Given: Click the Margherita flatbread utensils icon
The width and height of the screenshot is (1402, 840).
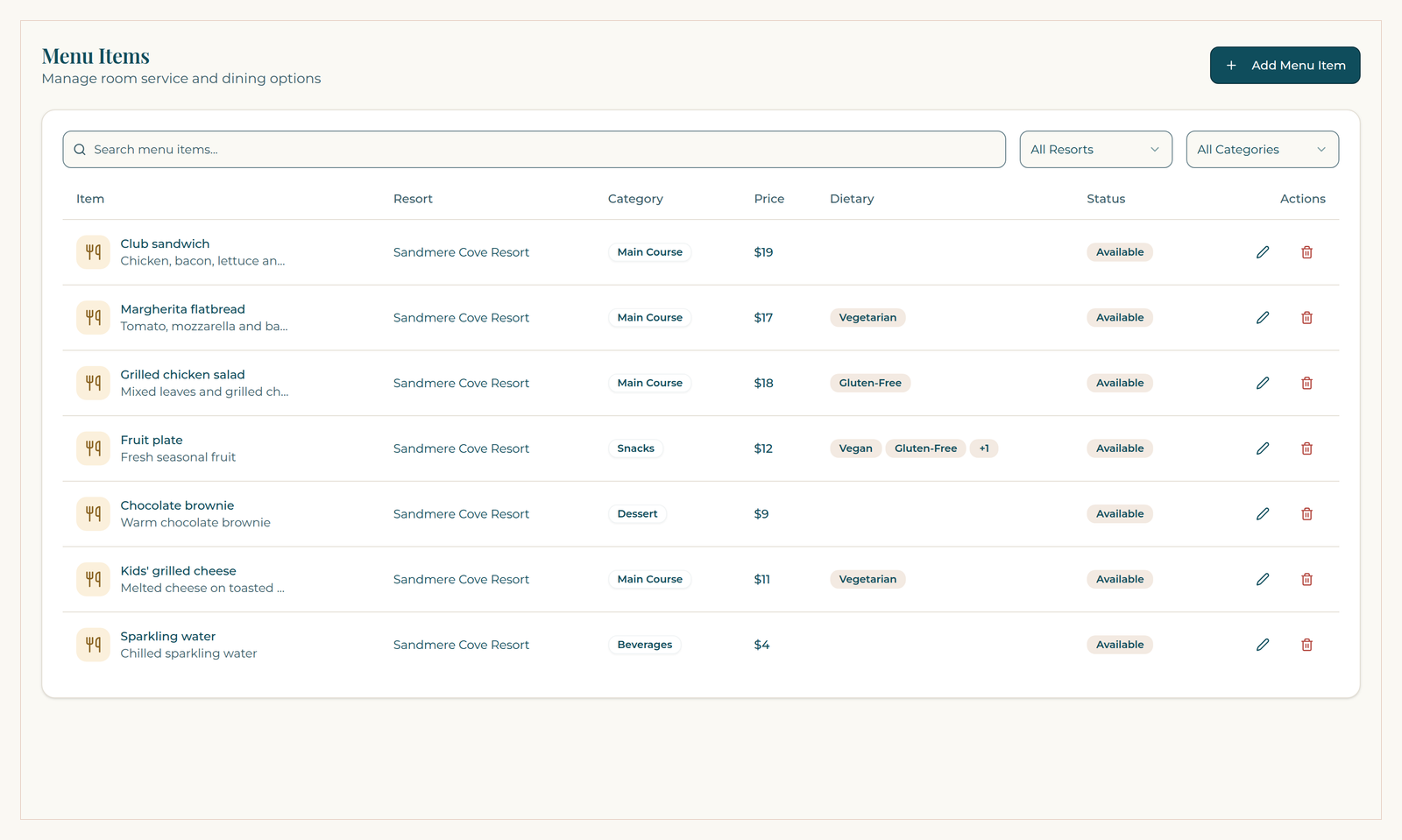Looking at the screenshot, I should tap(93, 318).
